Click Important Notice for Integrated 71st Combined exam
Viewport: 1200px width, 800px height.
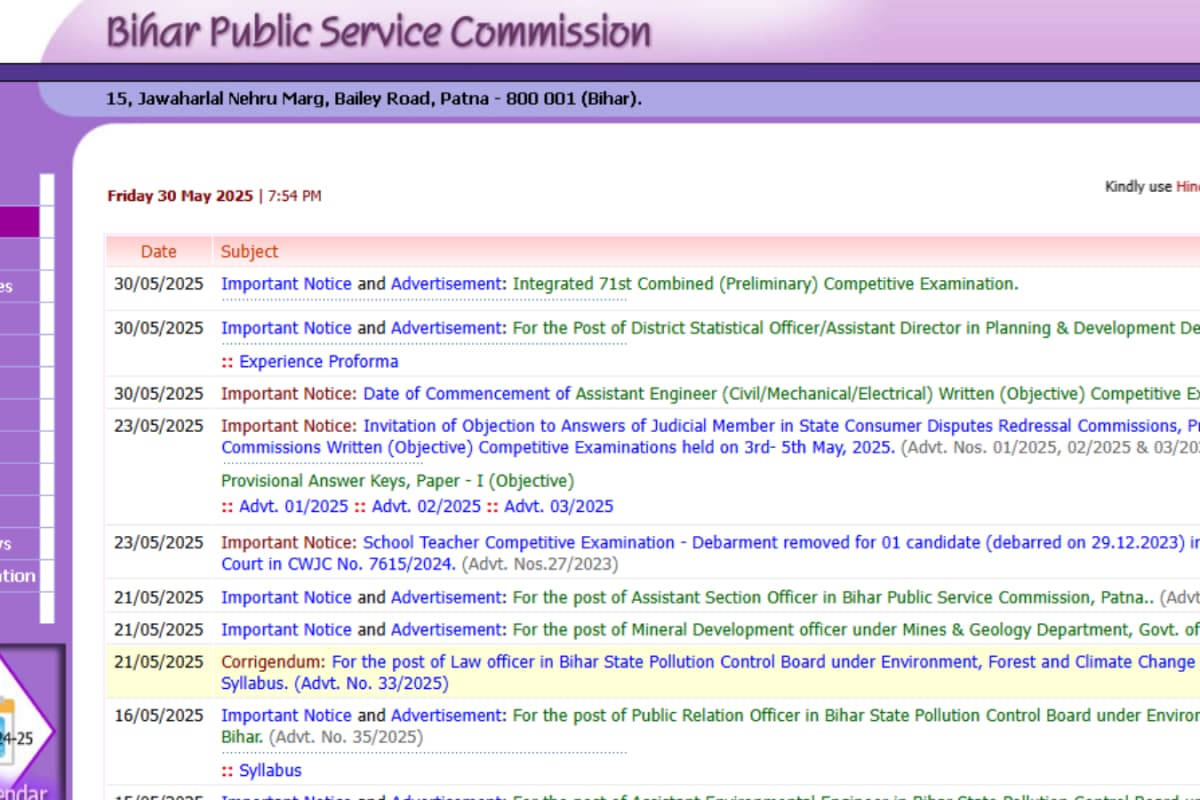coord(286,284)
